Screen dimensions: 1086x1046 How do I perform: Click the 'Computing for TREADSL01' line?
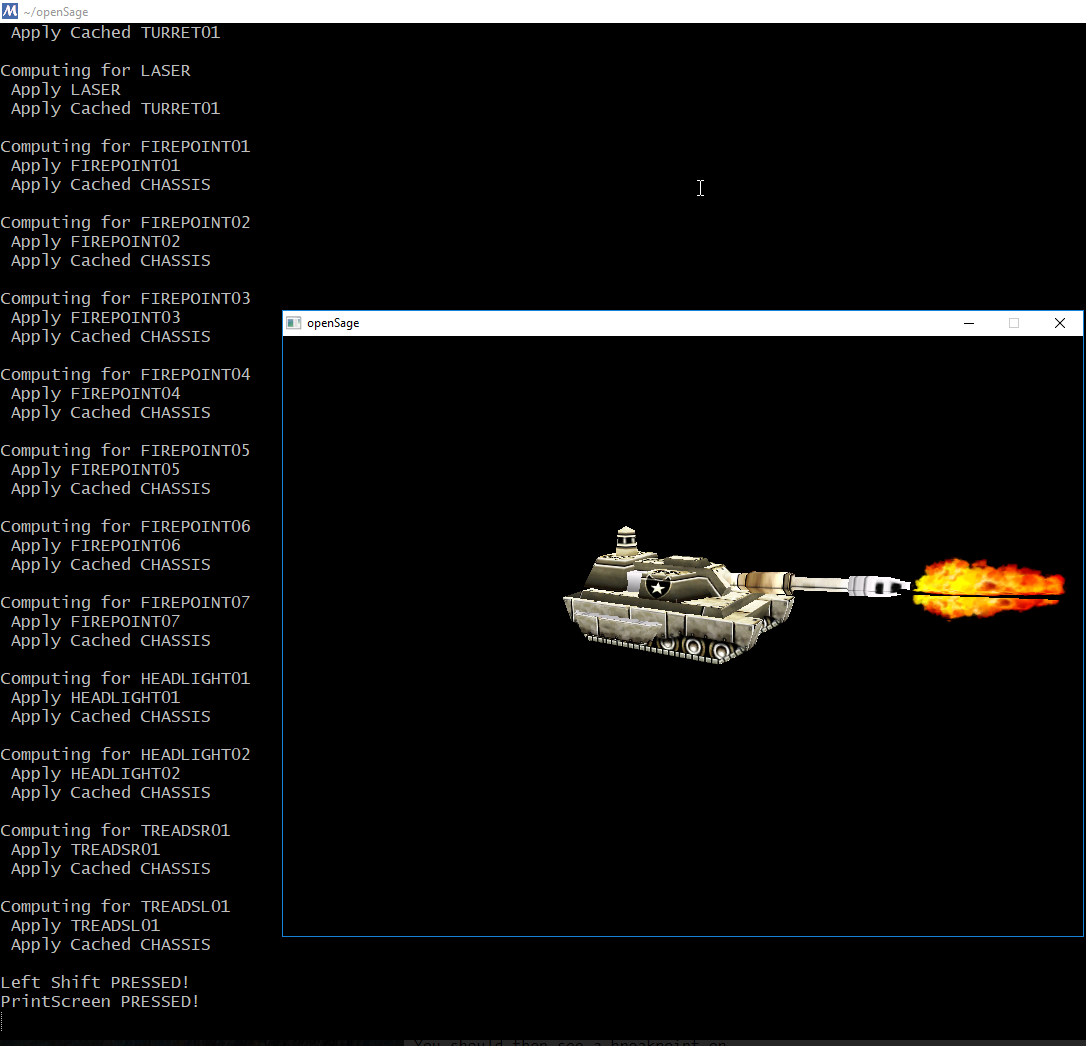[115, 907]
